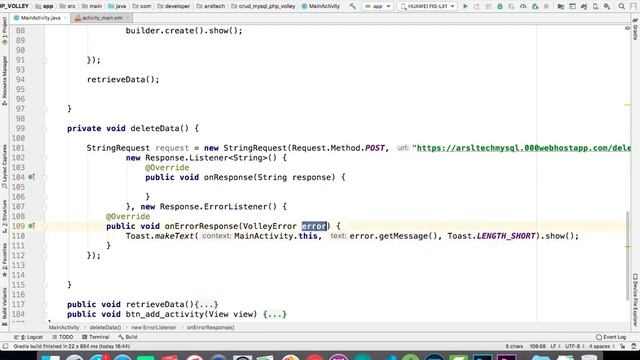Click the Attach Debugger to Android Process icon
The width and height of the screenshot is (640, 360).
535,6
